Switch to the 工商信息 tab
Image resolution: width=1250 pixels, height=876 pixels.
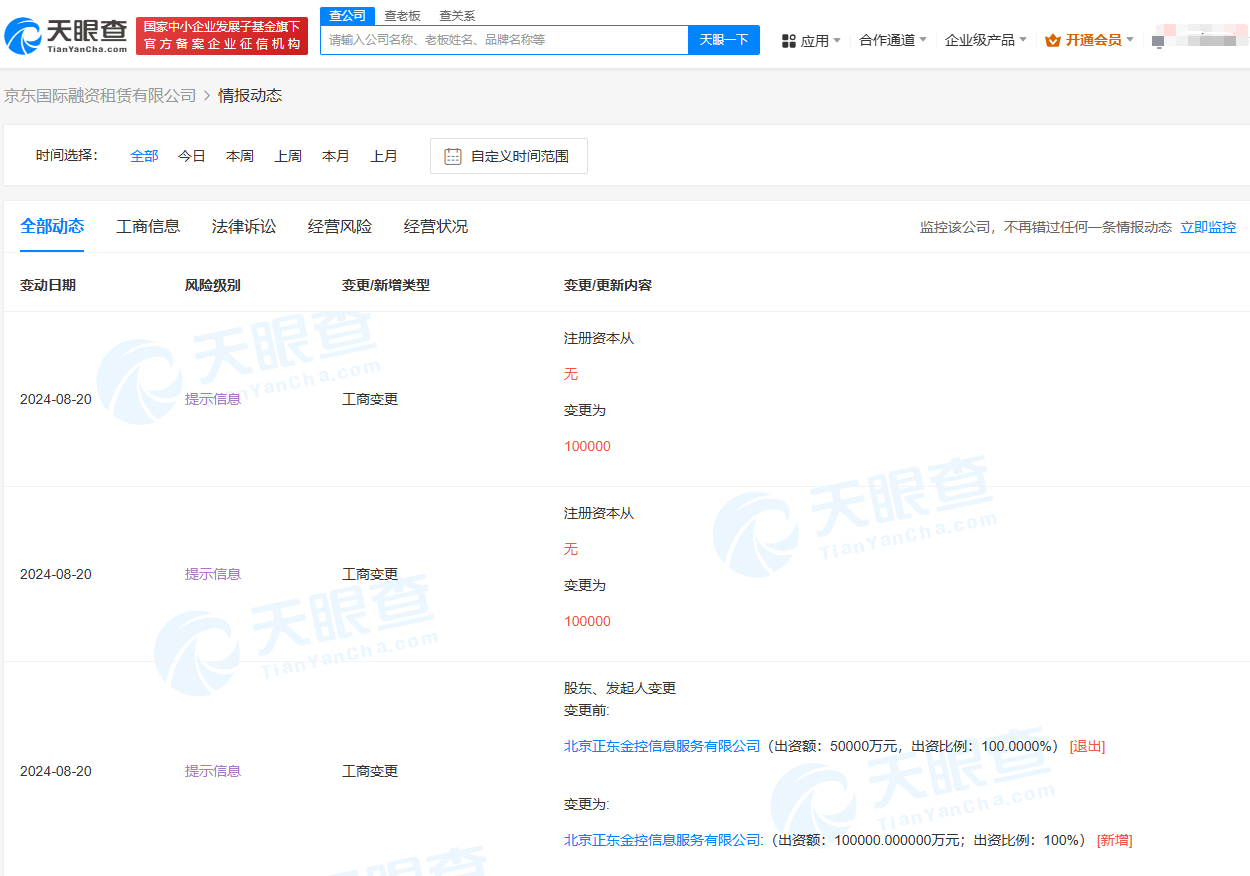pos(148,226)
